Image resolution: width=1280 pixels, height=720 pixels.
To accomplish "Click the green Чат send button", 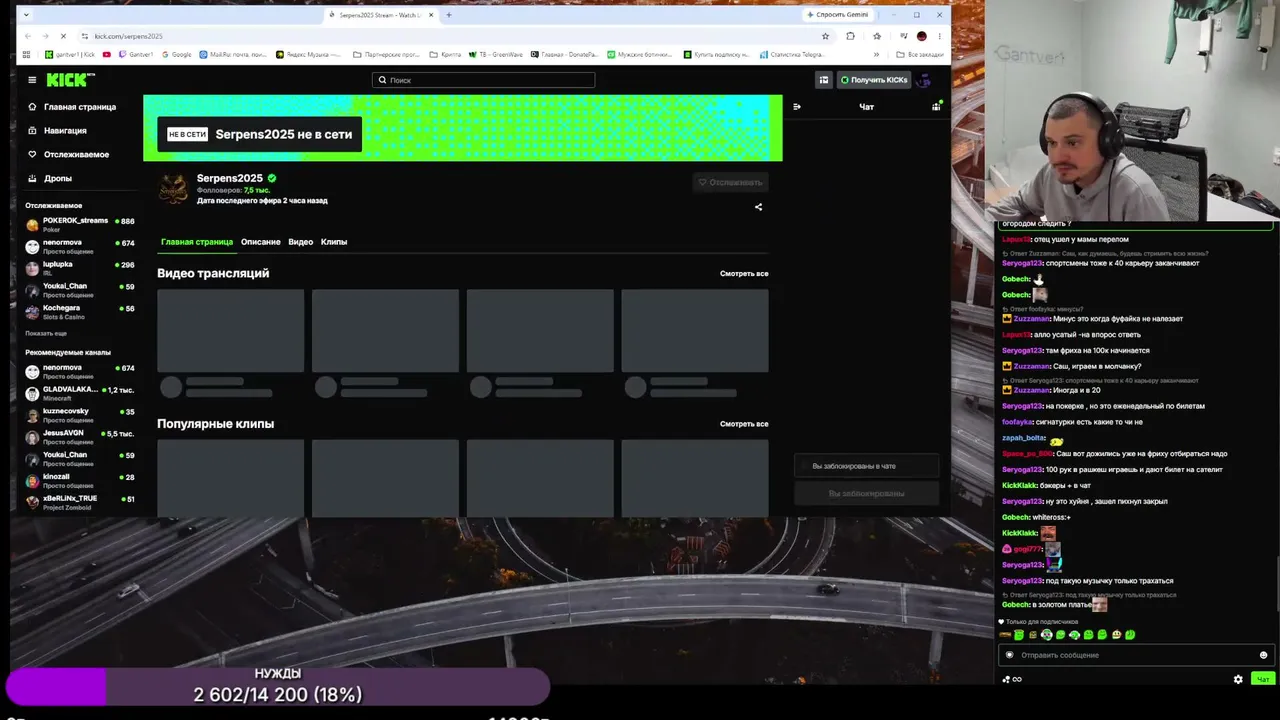I will coord(1263,679).
